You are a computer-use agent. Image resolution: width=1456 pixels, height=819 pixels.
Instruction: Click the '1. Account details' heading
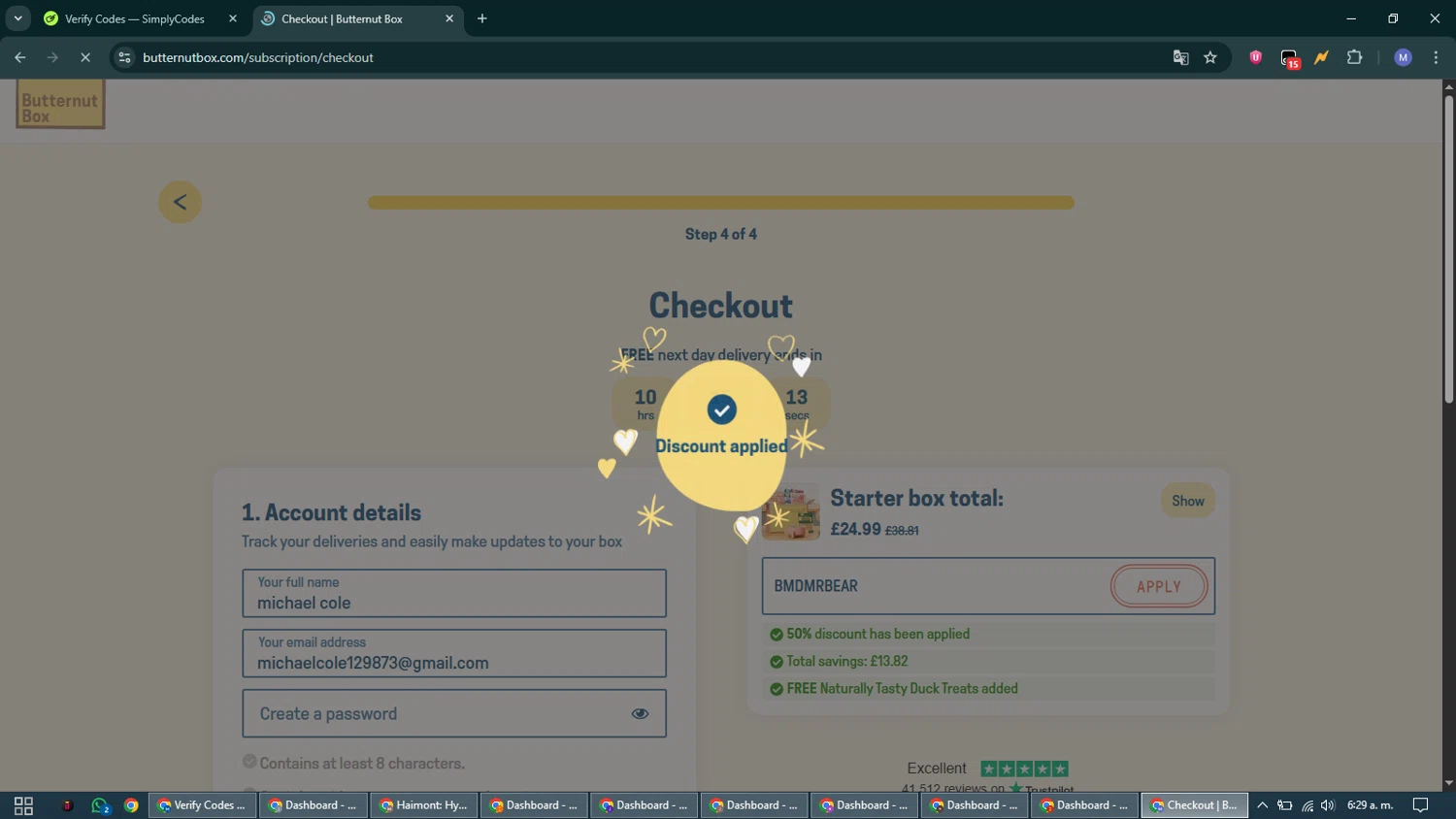[331, 512]
